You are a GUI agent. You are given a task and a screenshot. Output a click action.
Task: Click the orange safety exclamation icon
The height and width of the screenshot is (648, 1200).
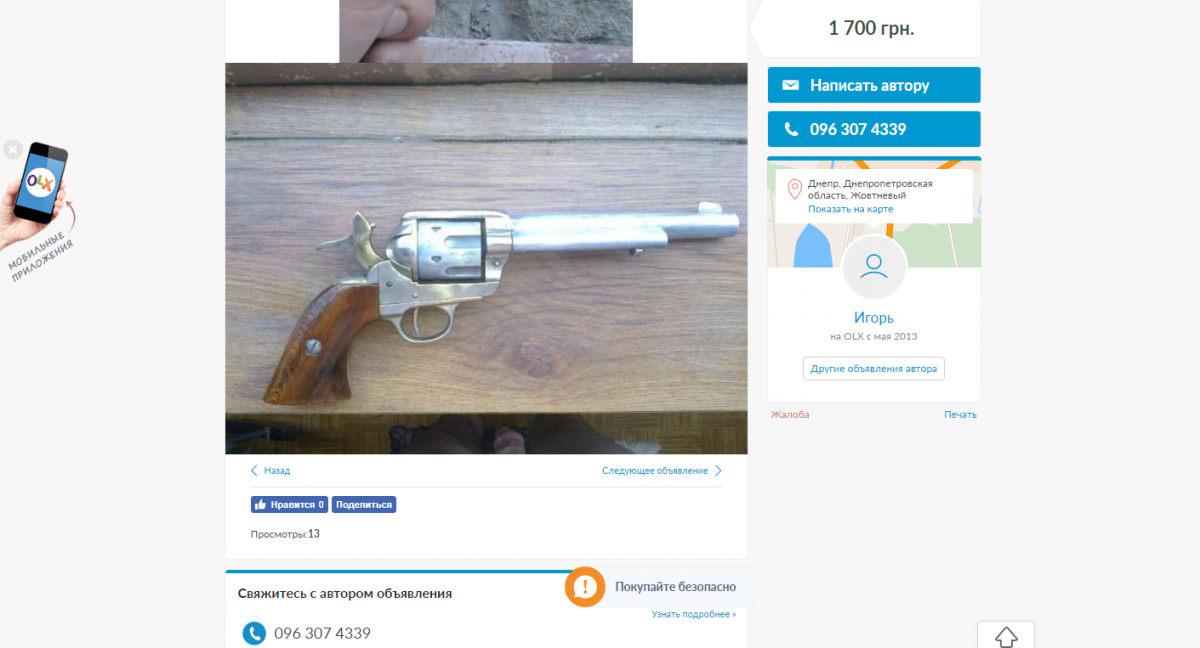[585, 587]
